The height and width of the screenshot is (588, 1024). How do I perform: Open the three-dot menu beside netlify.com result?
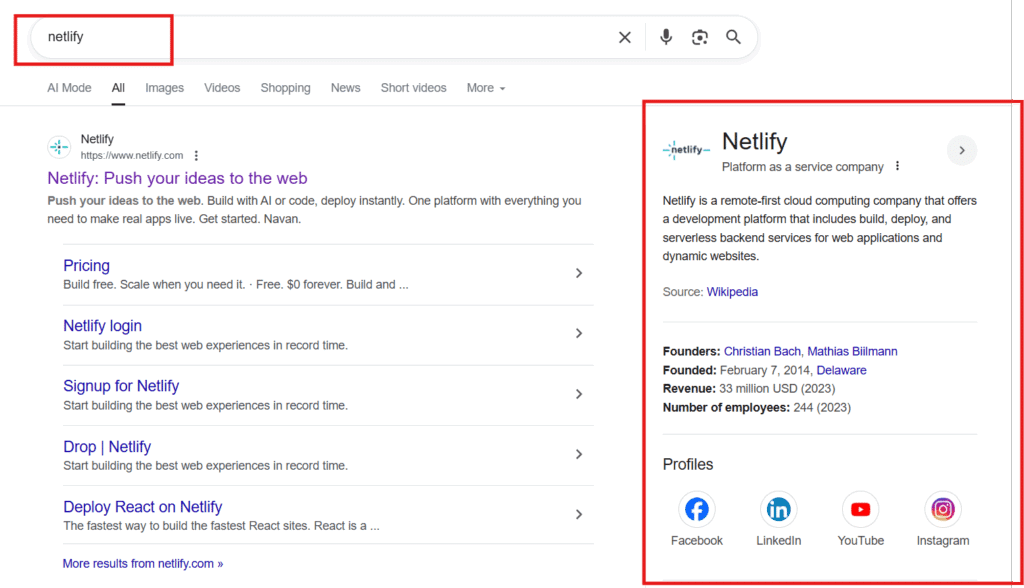tap(196, 155)
